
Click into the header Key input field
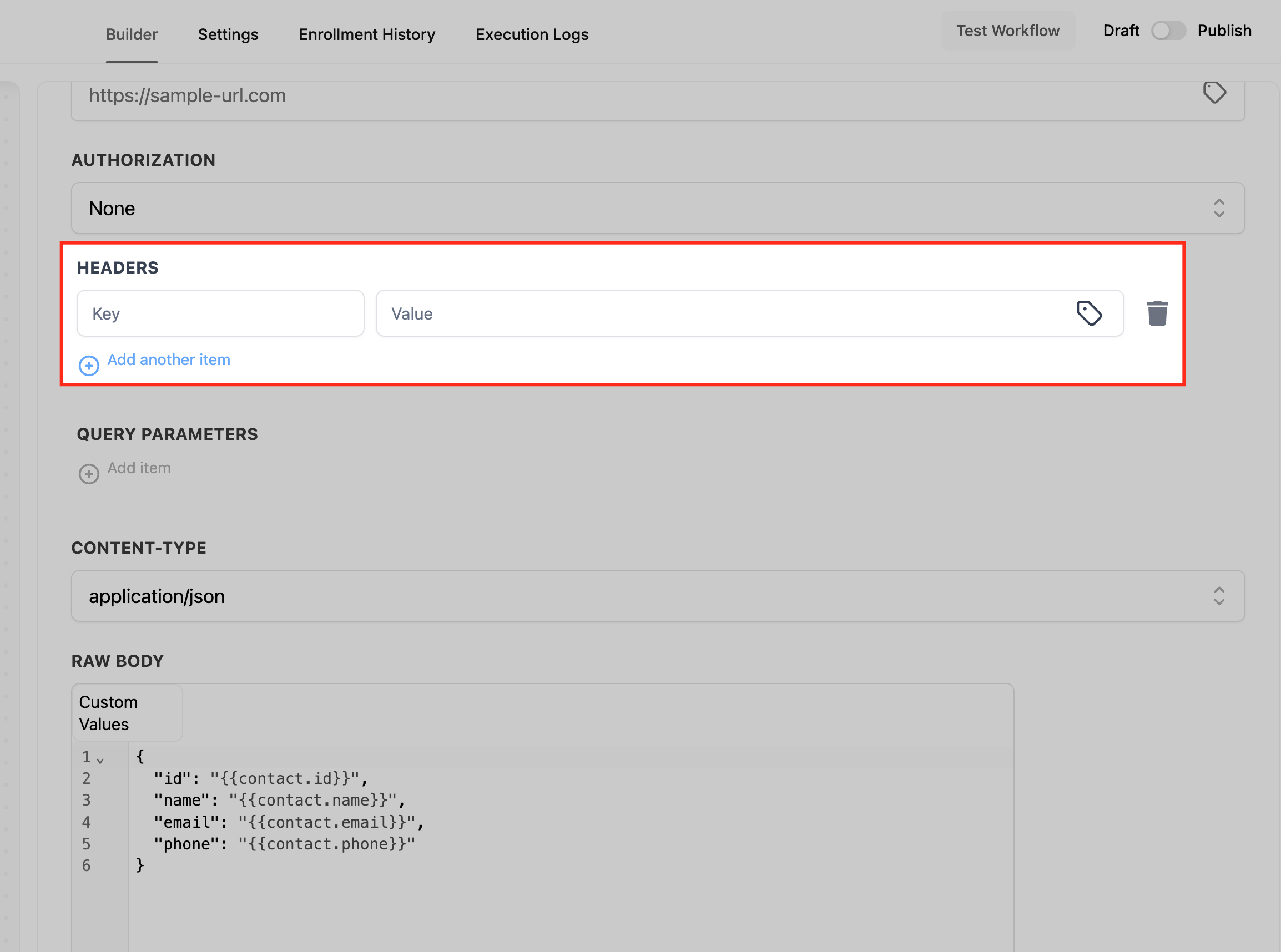pos(220,313)
